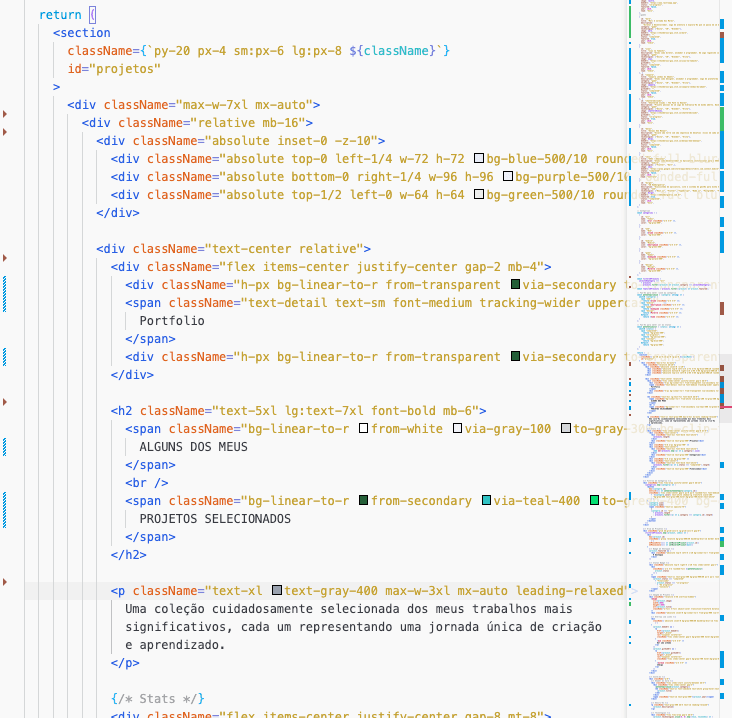Click the "relative mb-16" class string
The width and height of the screenshot is (732, 718).
pyautogui.click(x=247, y=122)
